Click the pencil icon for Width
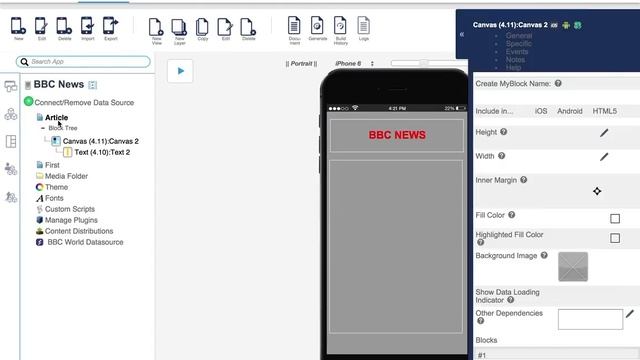 tap(604, 157)
